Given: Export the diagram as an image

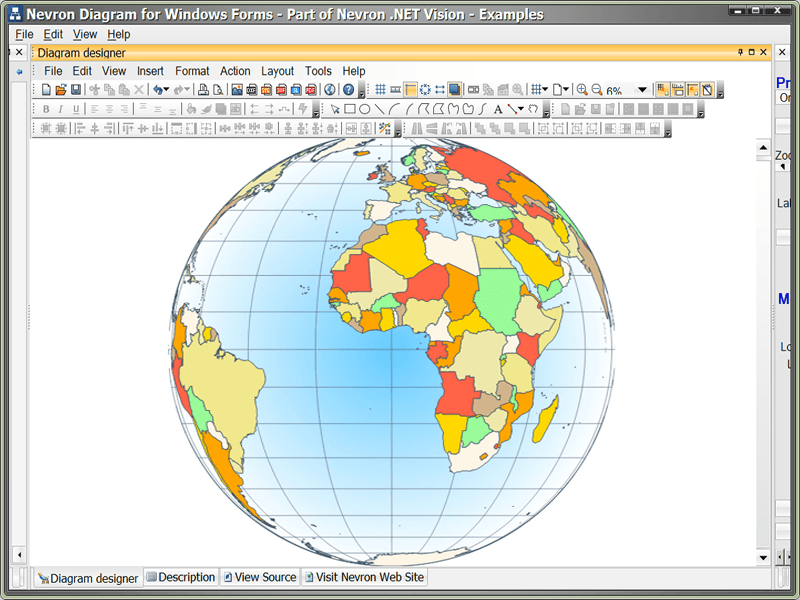Looking at the screenshot, I should [237, 90].
